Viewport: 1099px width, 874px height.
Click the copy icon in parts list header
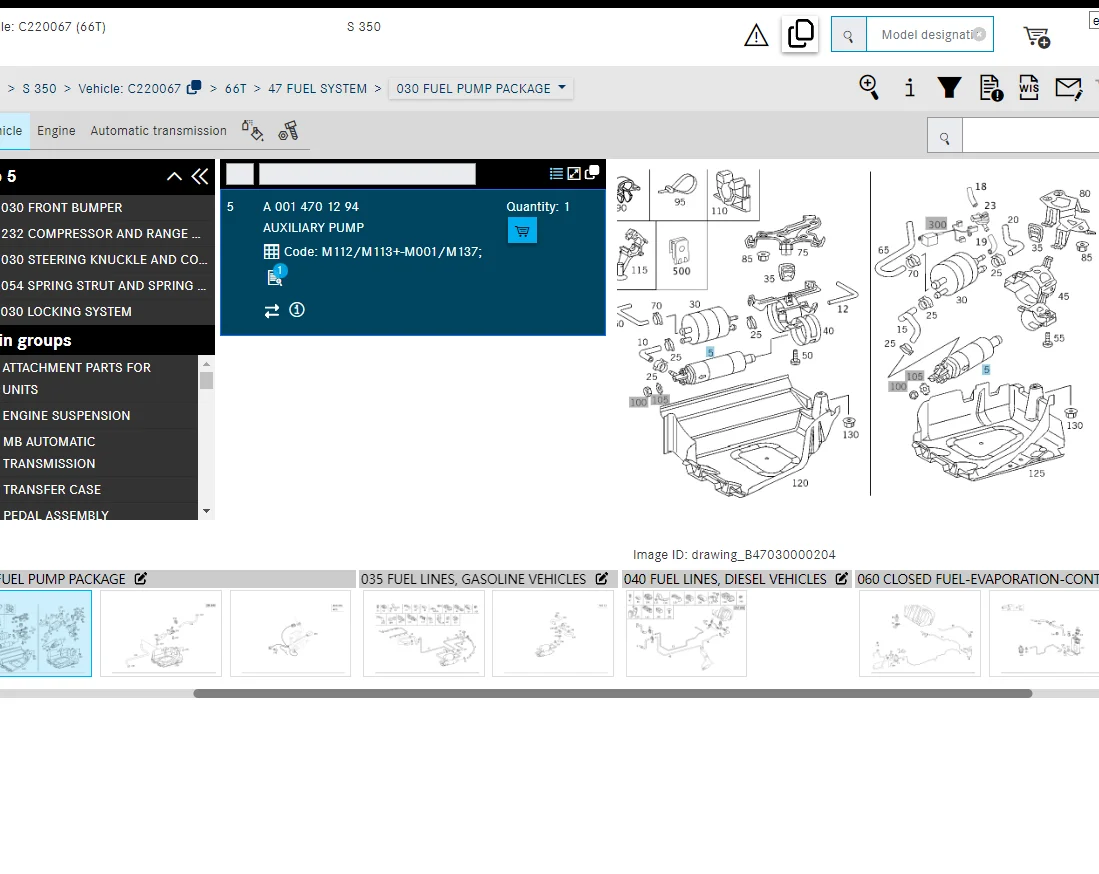[592, 172]
